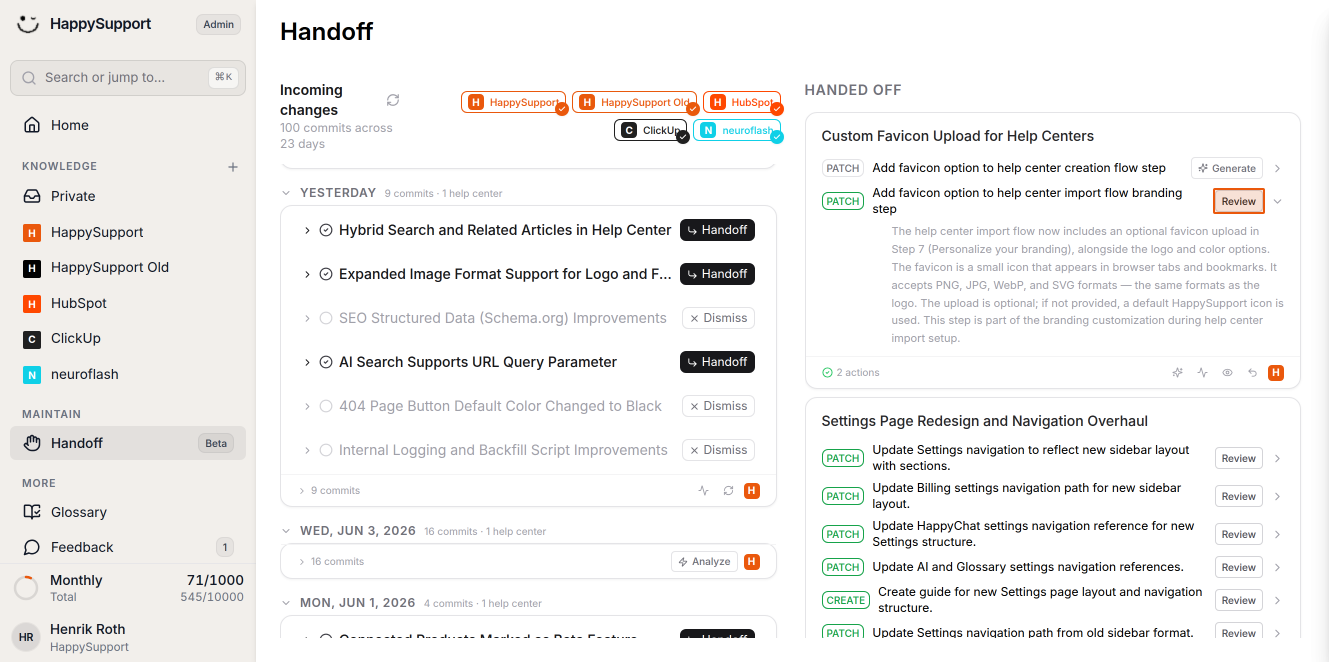
Task: Click the Analyze button for Jun 3 commits
Action: click(704, 562)
